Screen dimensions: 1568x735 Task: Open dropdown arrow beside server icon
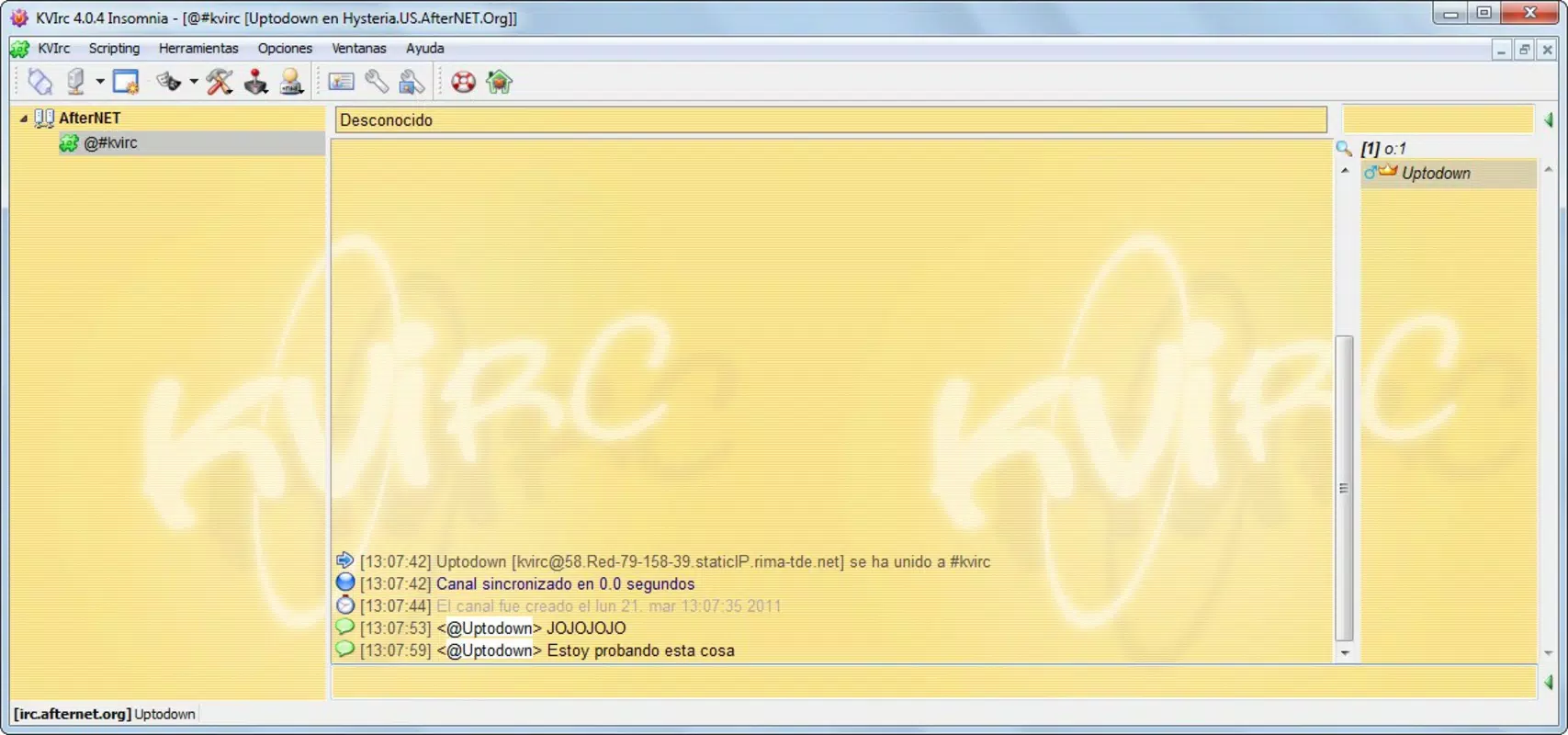[x=99, y=82]
